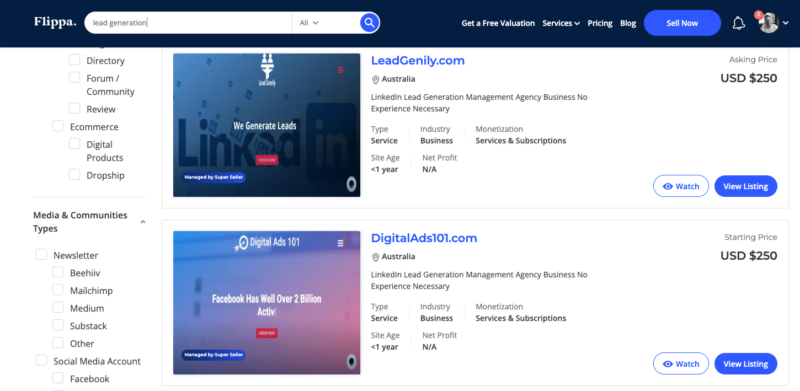Click the Flippa logo
The width and height of the screenshot is (800, 391).
[x=55, y=22]
